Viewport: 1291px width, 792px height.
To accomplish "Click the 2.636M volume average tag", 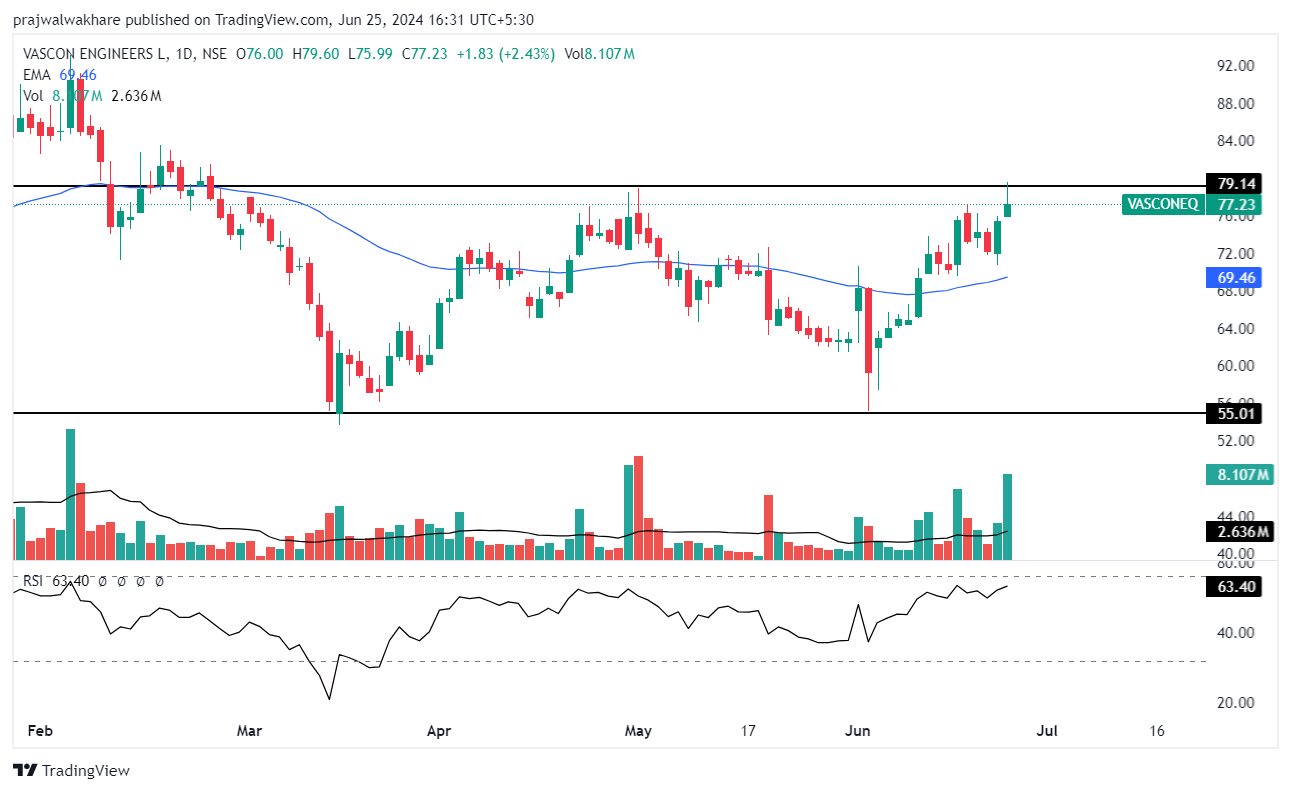I will click(x=1236, y=532).
